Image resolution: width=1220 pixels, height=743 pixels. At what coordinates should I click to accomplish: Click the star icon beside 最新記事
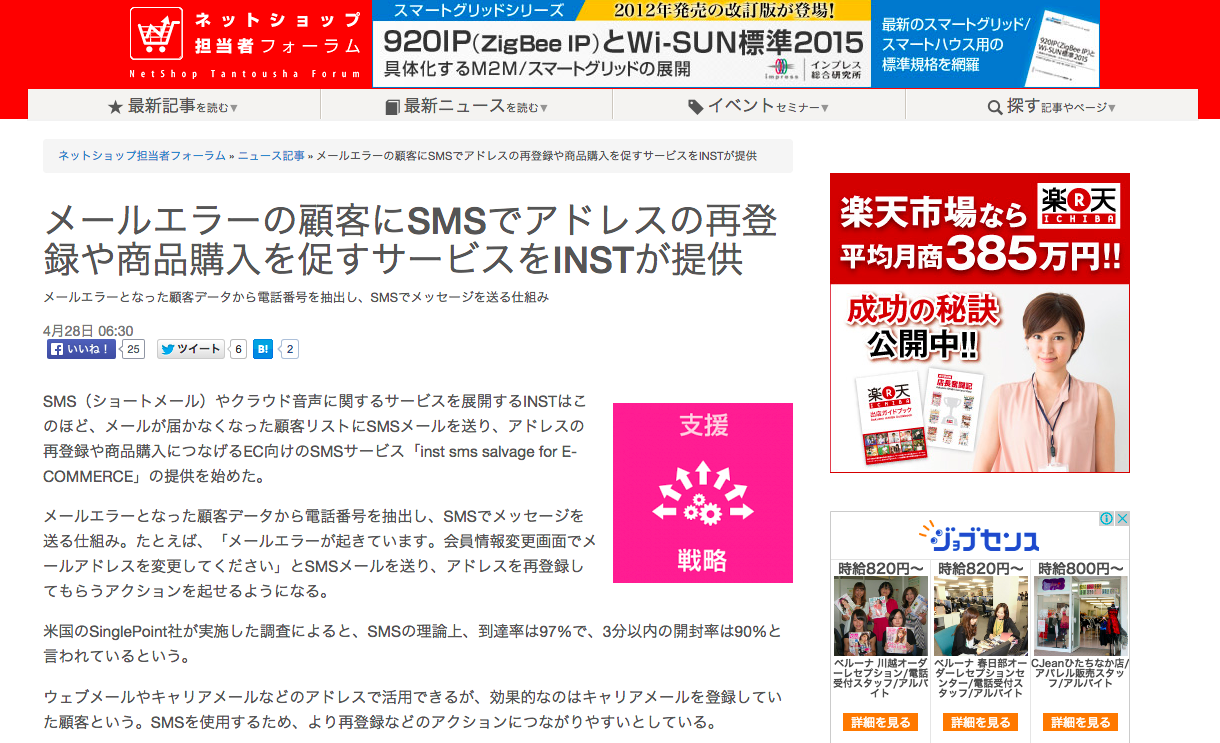tap(115, 107)
